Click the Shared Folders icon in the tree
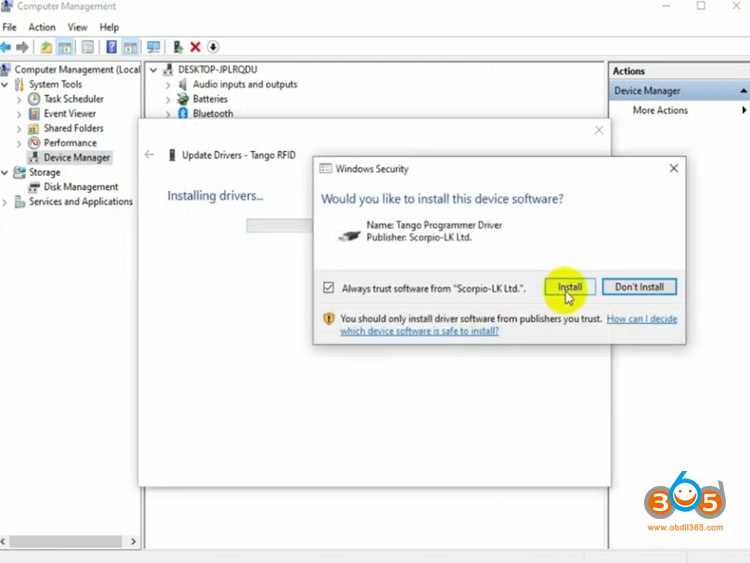The height and width of the screenshot is (563, 750). tap(33, 129)
